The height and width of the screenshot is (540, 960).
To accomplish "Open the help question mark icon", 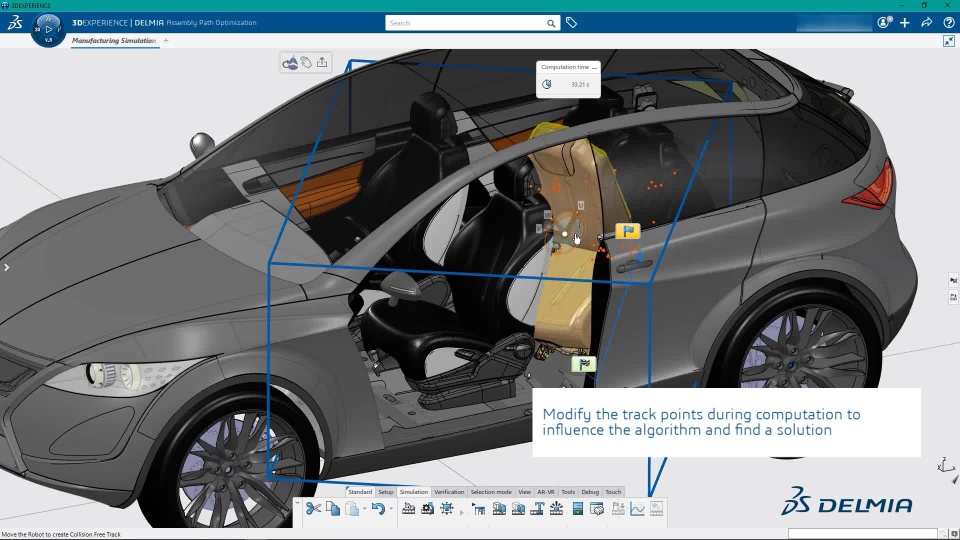I will coord(949,23).
